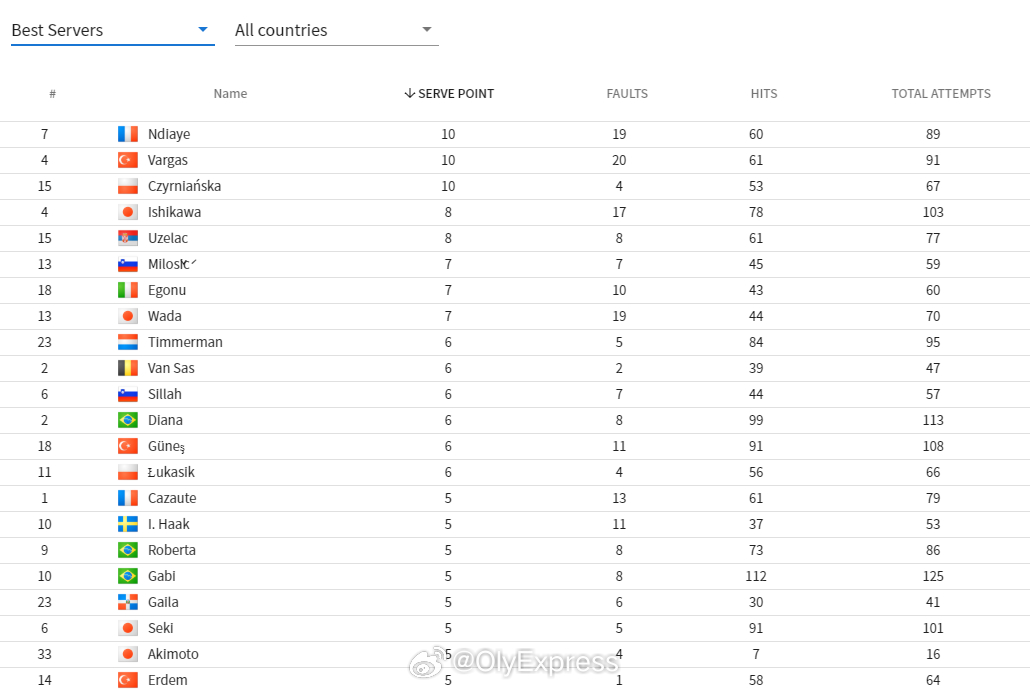Click Van Sas's Belgian flag icon

coord(128,368)
